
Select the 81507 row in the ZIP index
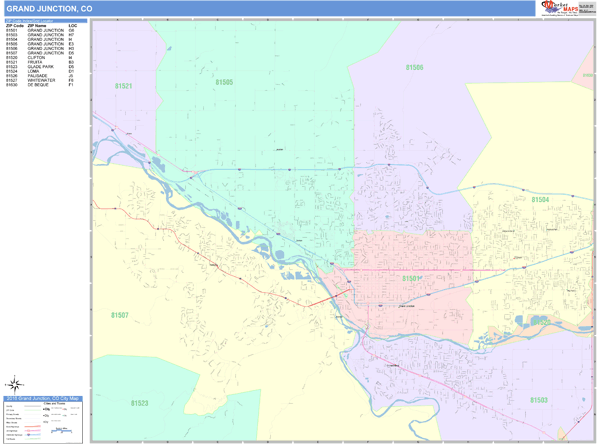(40, 53)
